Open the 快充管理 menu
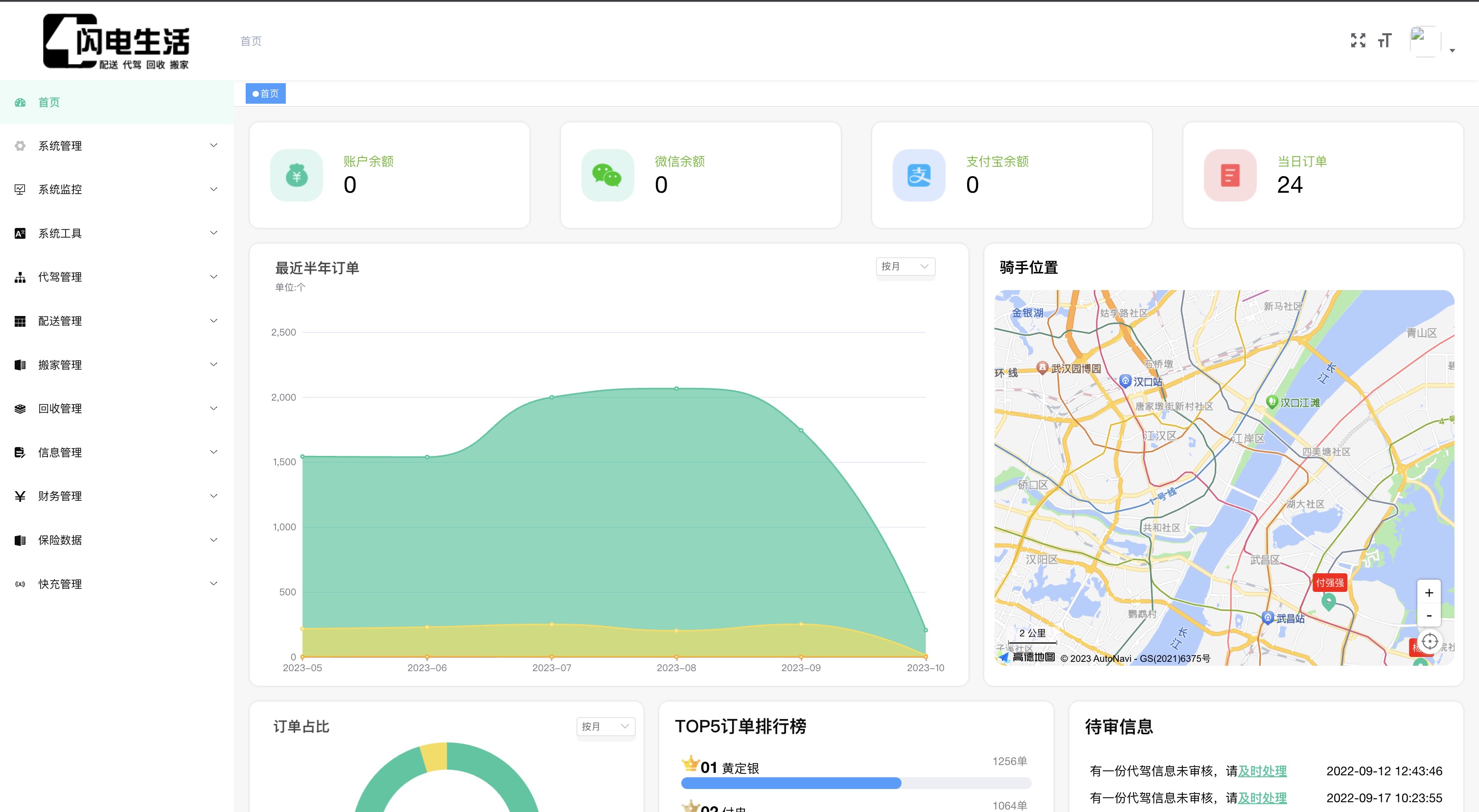Screen dimensions: 1479x812 [x=116, y=584]
